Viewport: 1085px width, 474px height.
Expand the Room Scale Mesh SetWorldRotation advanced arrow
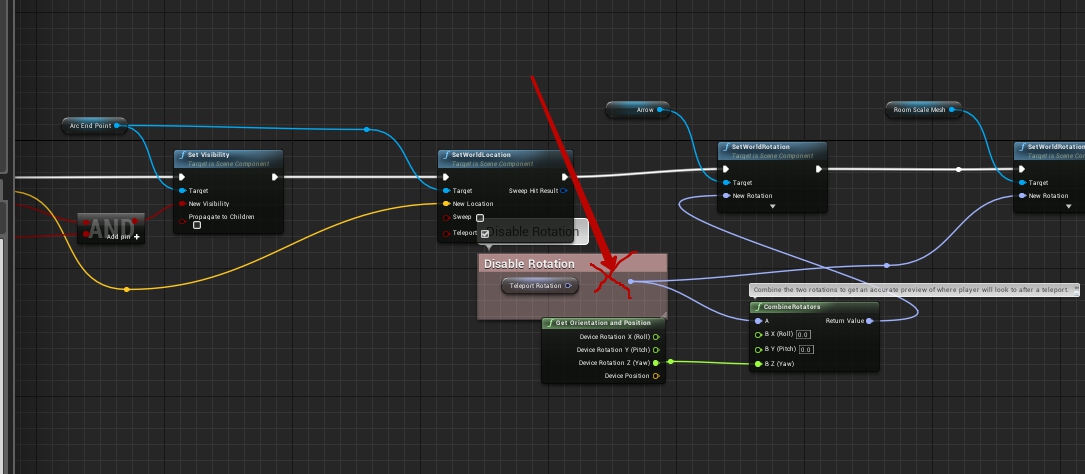point(1068,207)
